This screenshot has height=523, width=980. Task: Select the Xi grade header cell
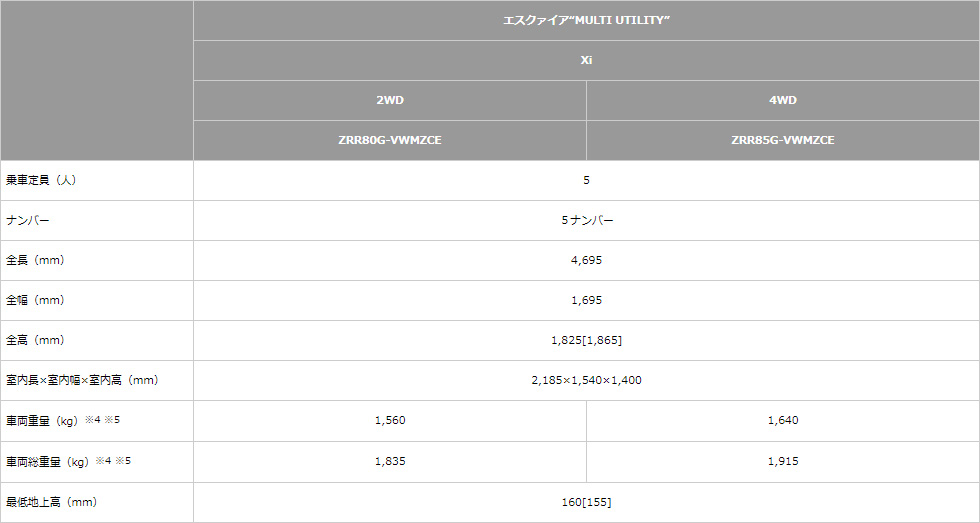[586, 60]
